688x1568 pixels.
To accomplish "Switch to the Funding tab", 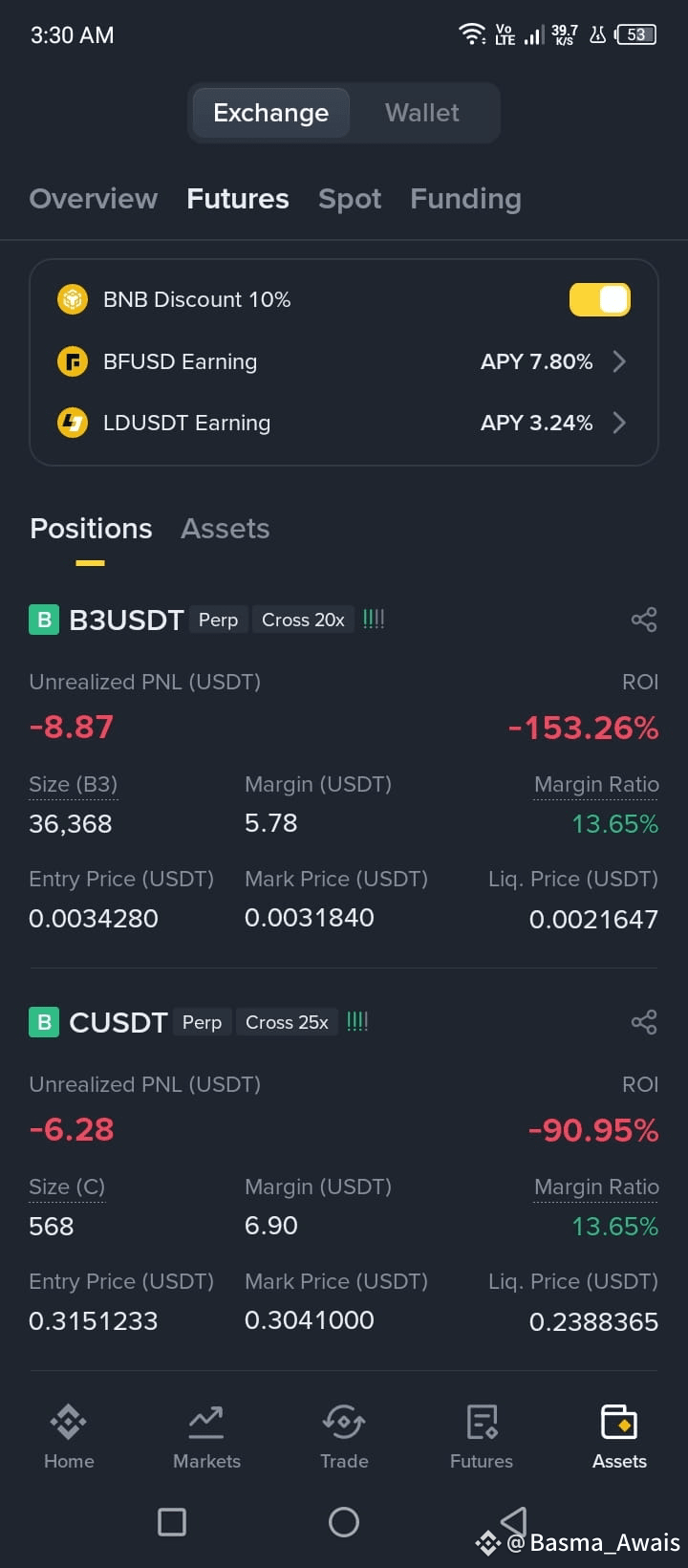I will (465, 199).
